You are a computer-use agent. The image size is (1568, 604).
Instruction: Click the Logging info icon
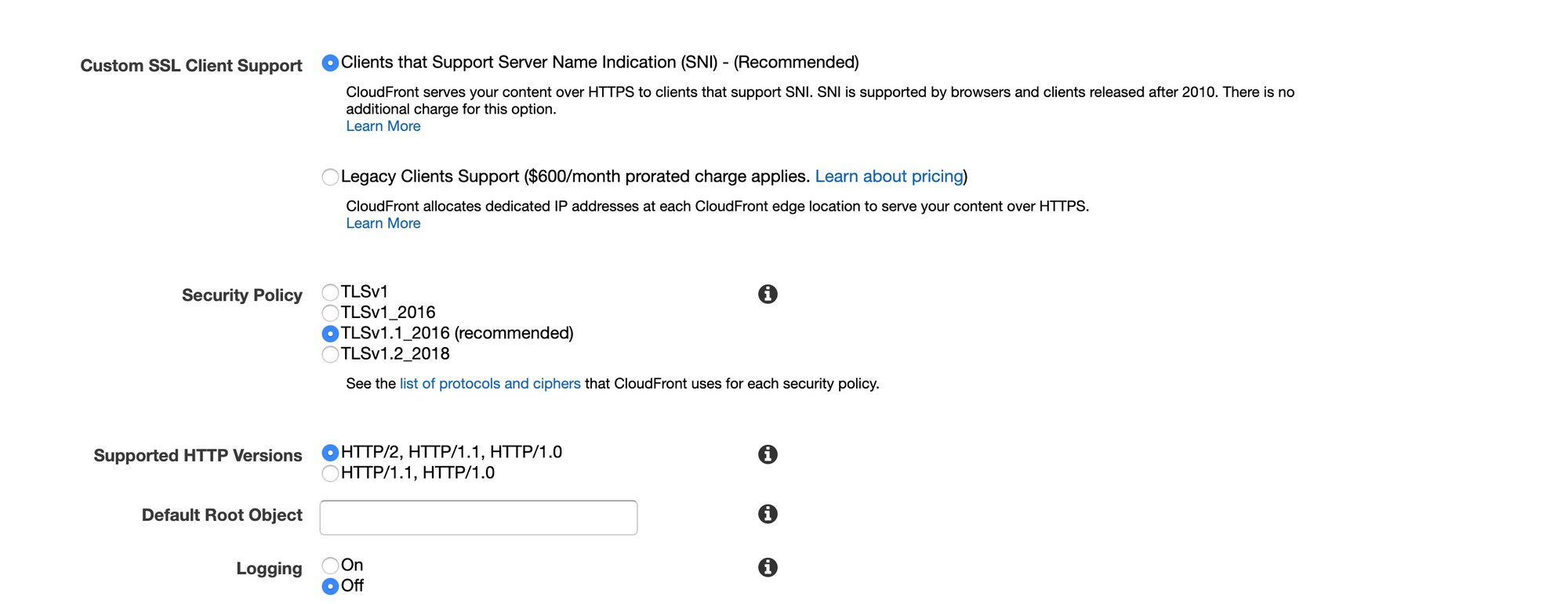tap(768, 567)
